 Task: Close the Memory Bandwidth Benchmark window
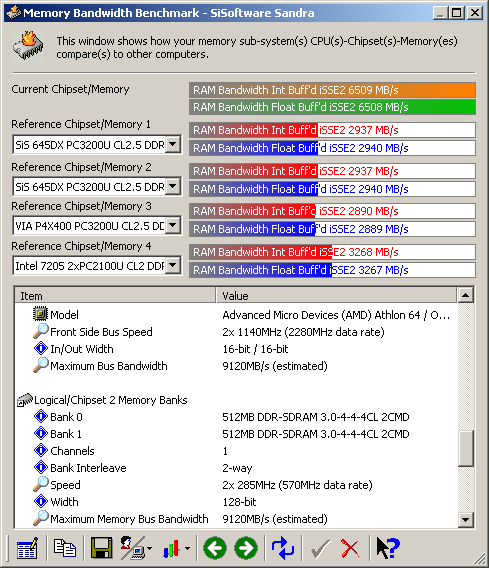tap(475, 13)
